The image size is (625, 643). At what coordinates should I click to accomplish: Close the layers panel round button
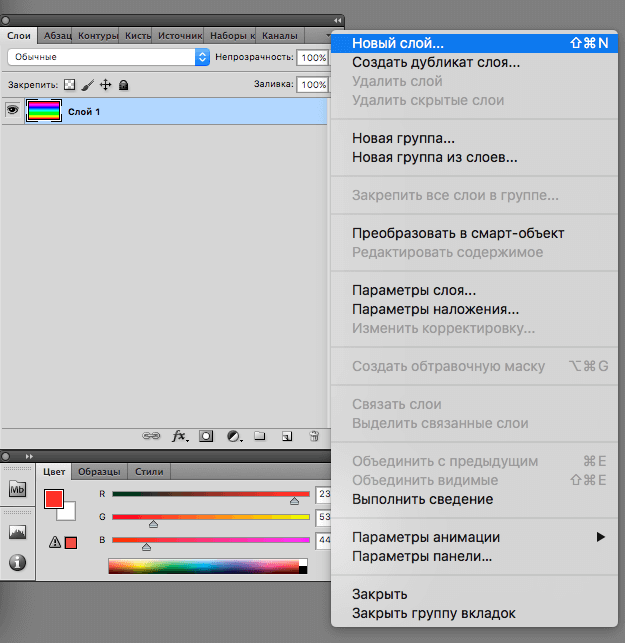[x=5, y=20]
